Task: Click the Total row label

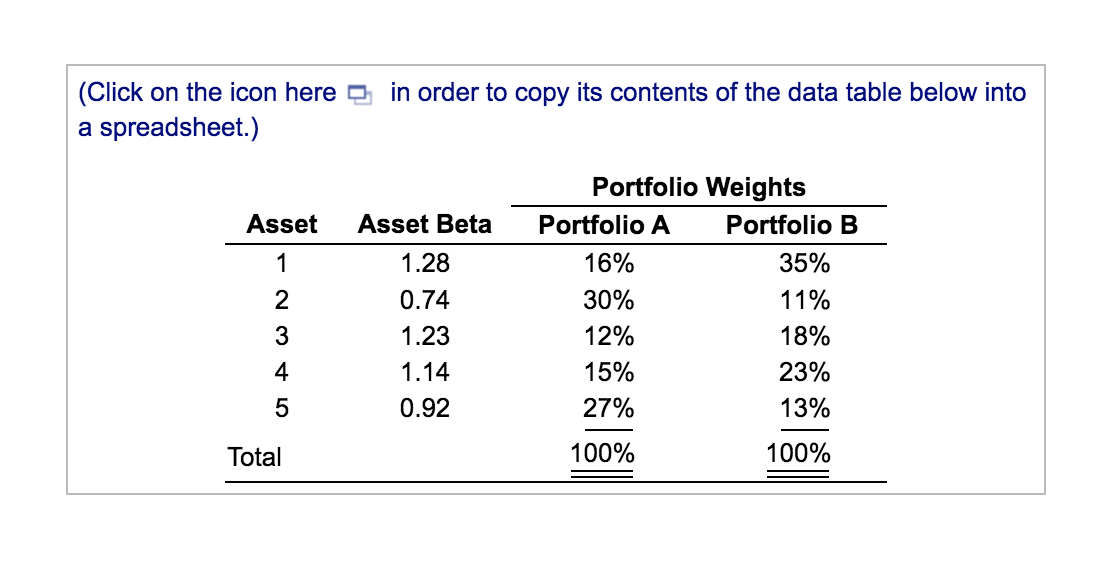Action: (254, 457)
